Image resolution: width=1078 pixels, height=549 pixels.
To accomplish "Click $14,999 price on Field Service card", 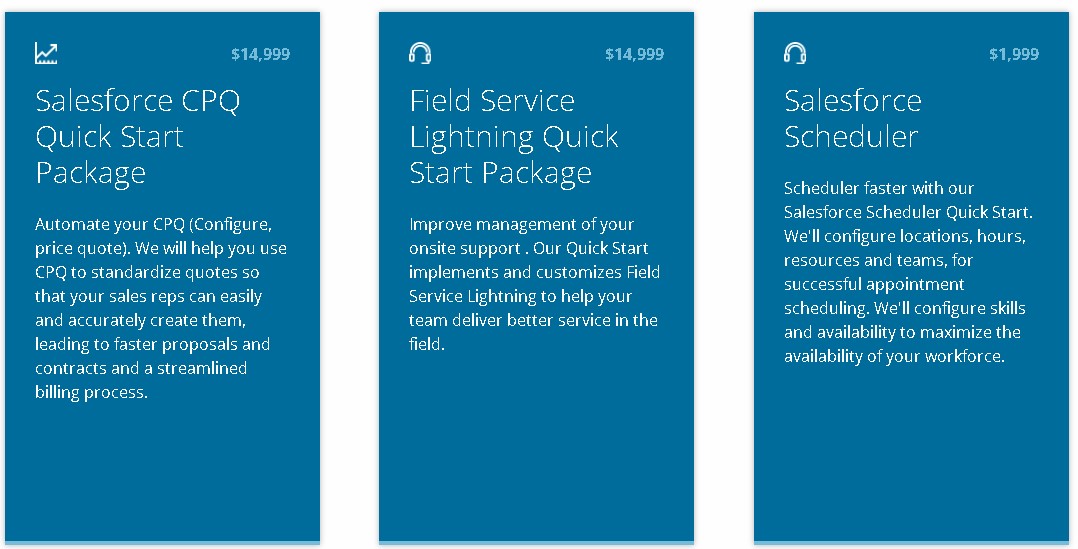I will pyautogui.click(x=635, y=54).
